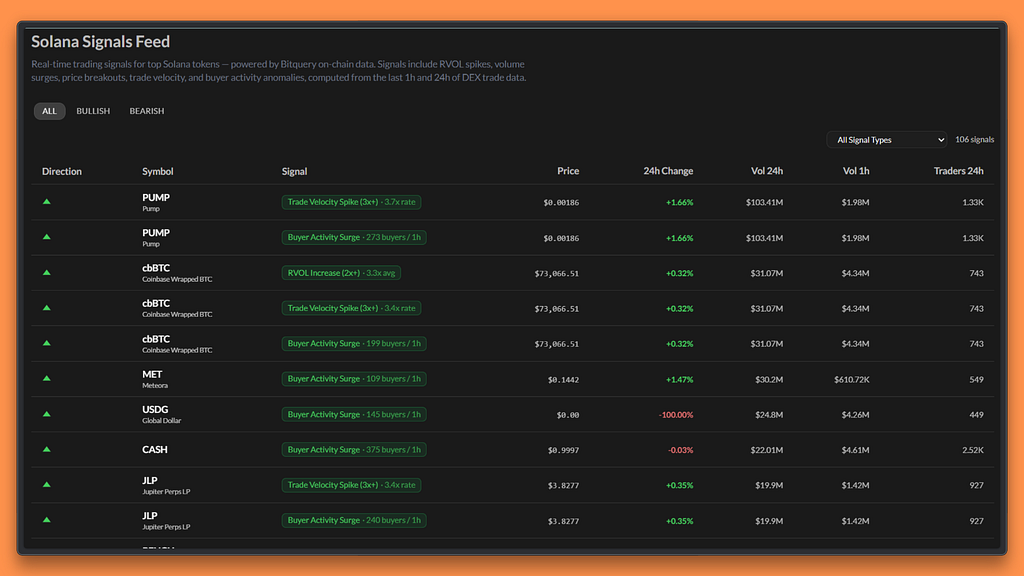Select the ALL filter tab
Image resolution: width=1024 pixels, height=576 pixels.
tap(50, 111)
